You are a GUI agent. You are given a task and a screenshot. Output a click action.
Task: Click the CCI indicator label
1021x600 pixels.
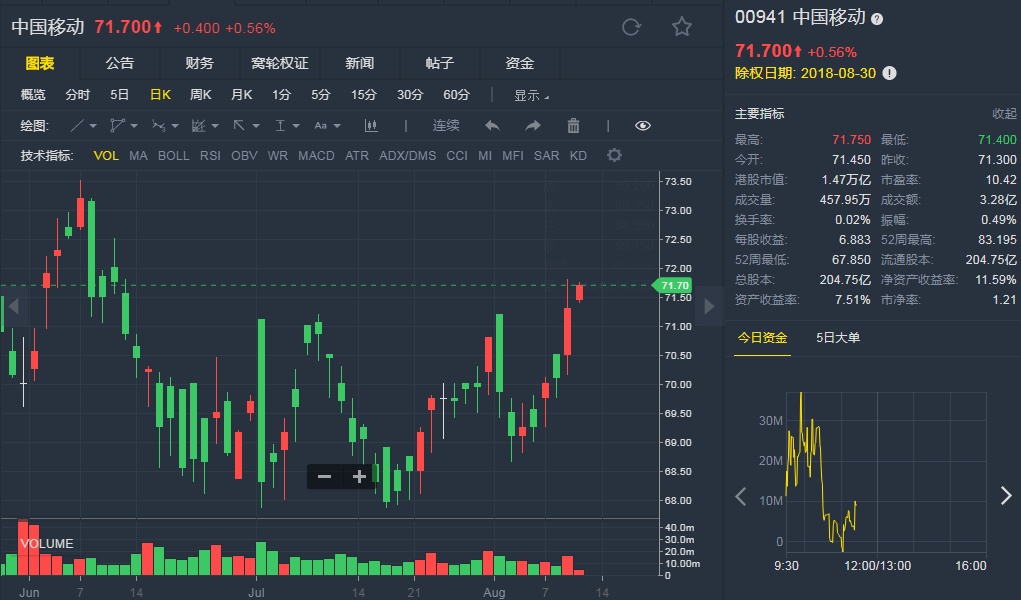pos(457,156)
